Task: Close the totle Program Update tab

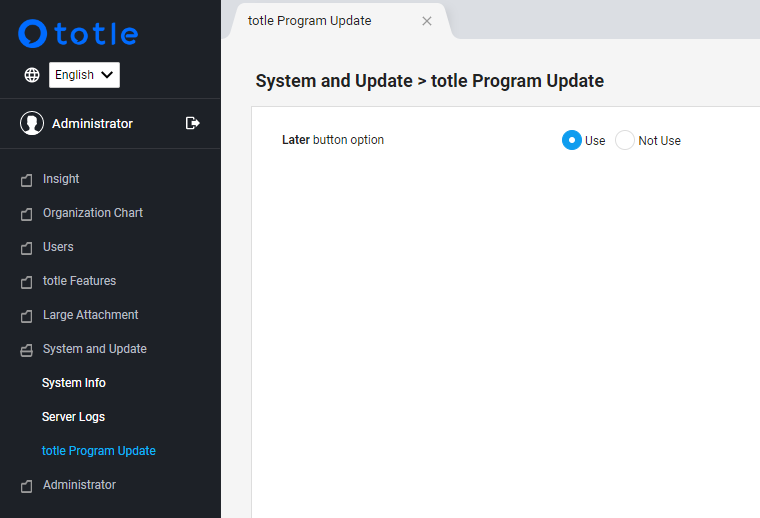Action: [427, 21]
